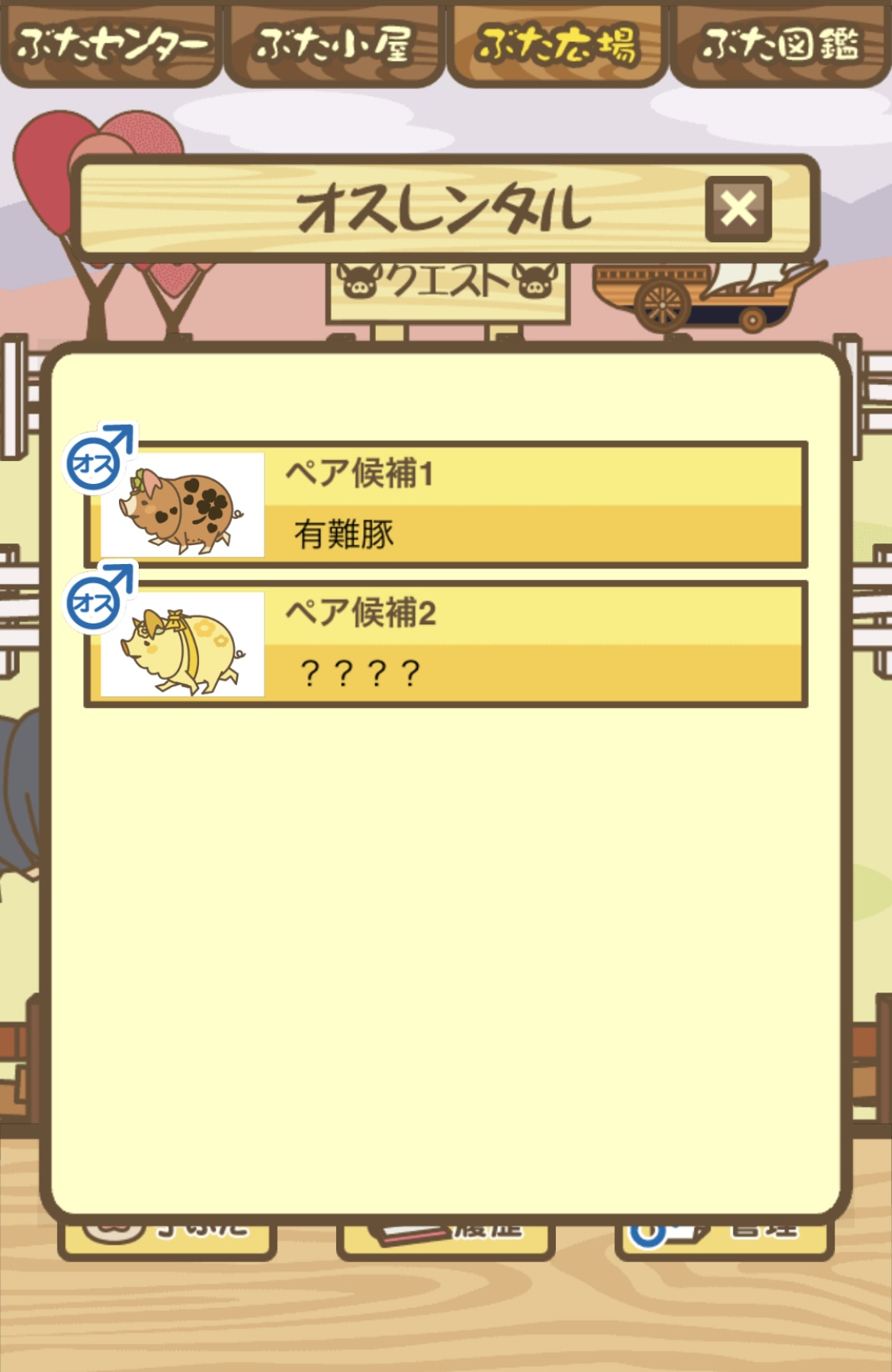Select the yellow flower pig thumbnail
Screen dimensions: 892x1372
coord(182,644)
